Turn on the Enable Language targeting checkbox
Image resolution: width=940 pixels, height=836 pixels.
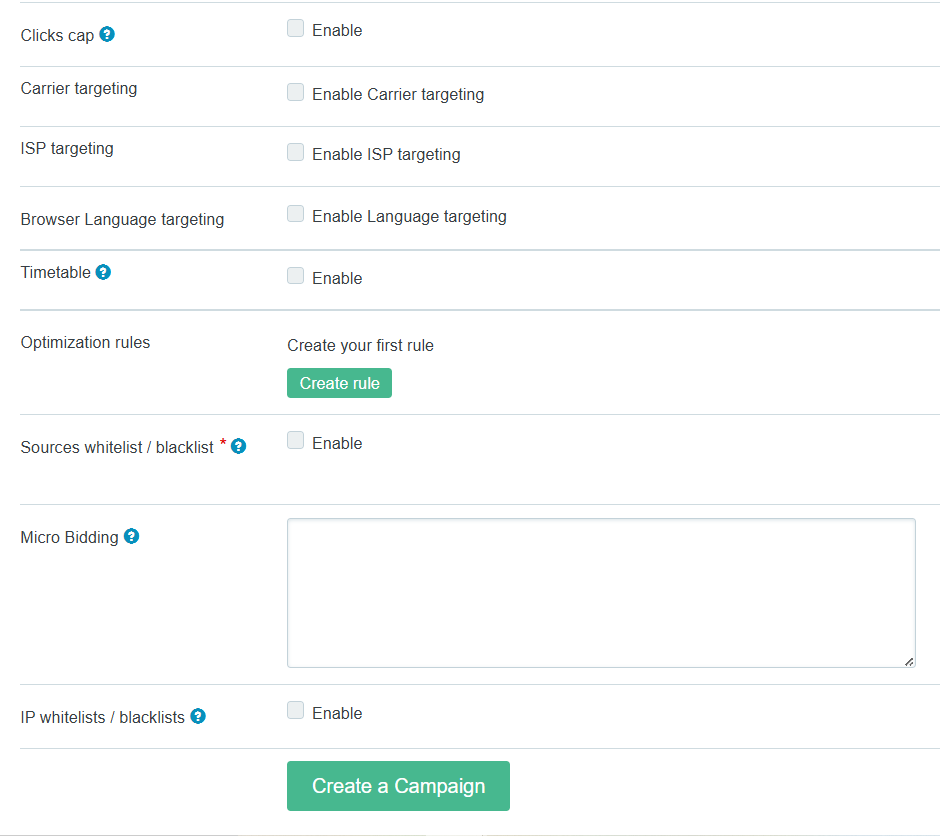click(x=295, y=214)
